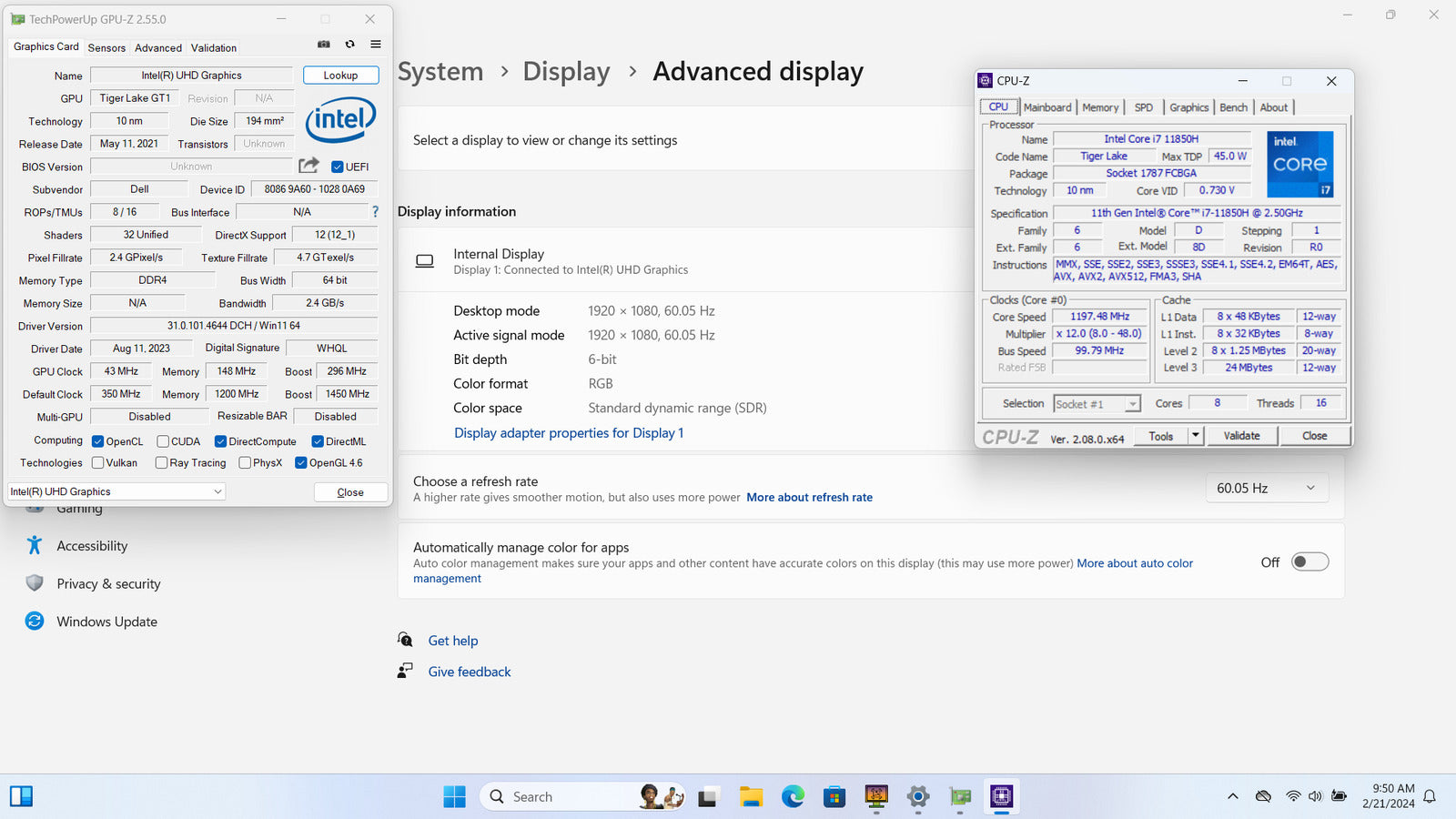Toggle the UEFI checkbox
This screenshot has height=819, width=1456.
[x=338, y=167]
